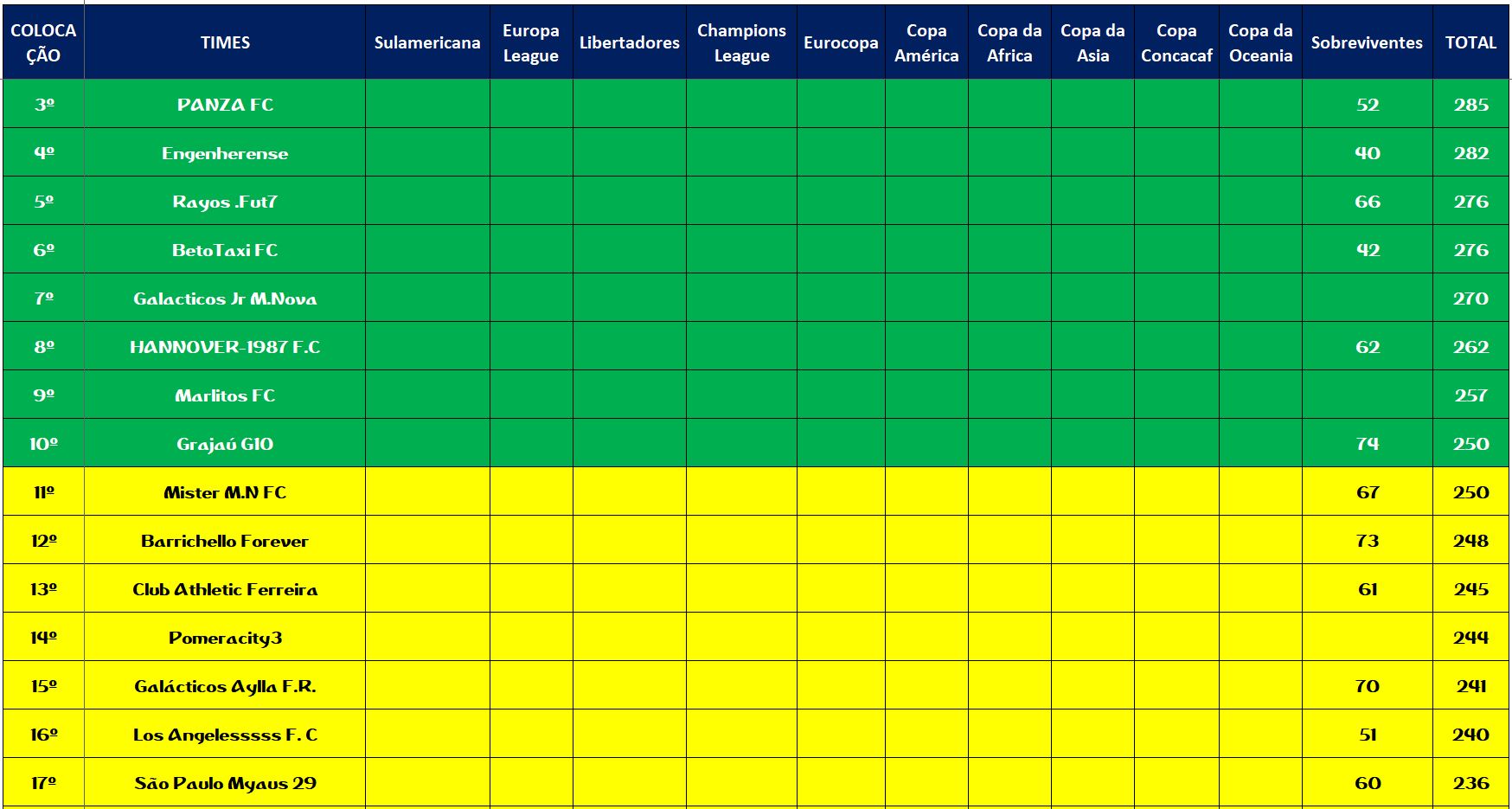Viewport: 1512px width, 809px height.
Task: Select the PANZA FC team cell
Action: click(225, 105)
